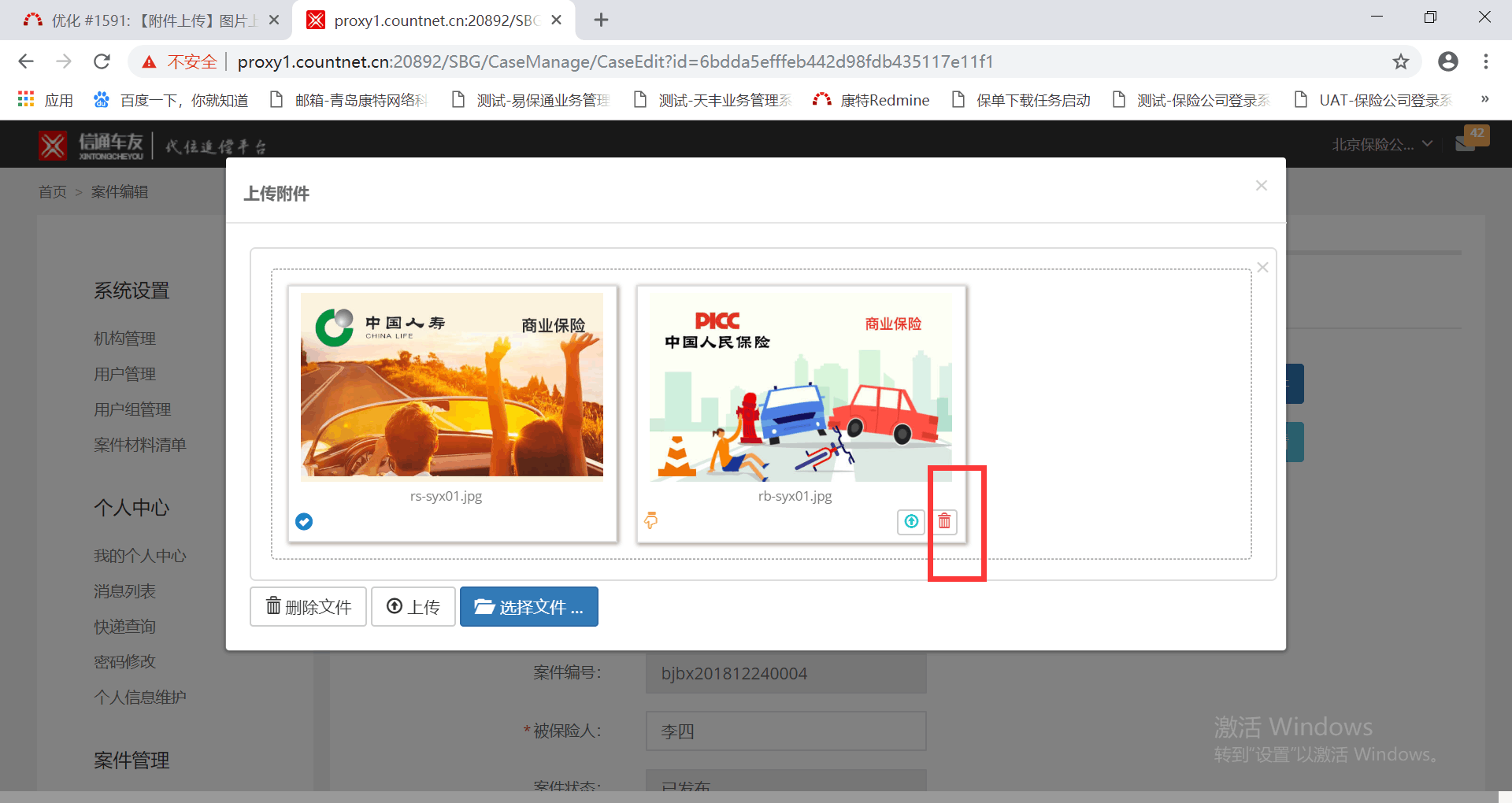Click the orange pending-upload hand icon on rb-syx01.jpg
Viewport: 1512px width, 803px height.
(650, 520)
